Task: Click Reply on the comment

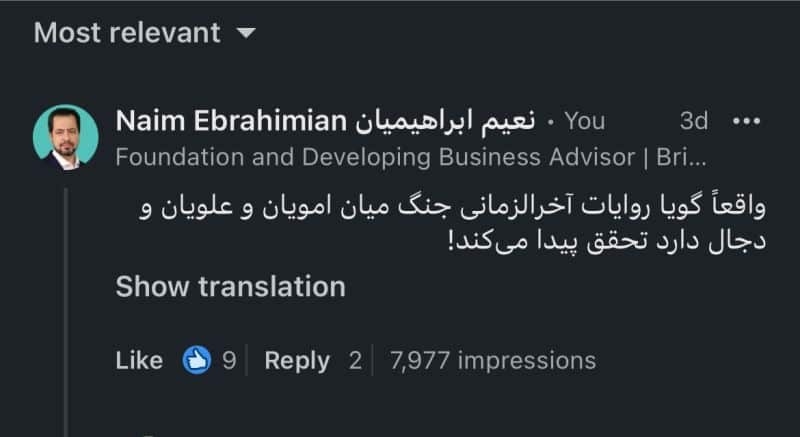Action: pyautogui.click(x=297, y=361)
